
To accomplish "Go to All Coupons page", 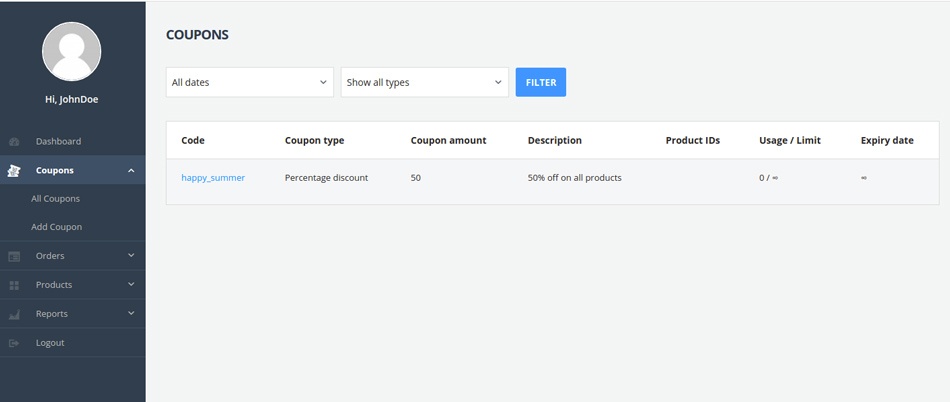I will tap(55, 199).
